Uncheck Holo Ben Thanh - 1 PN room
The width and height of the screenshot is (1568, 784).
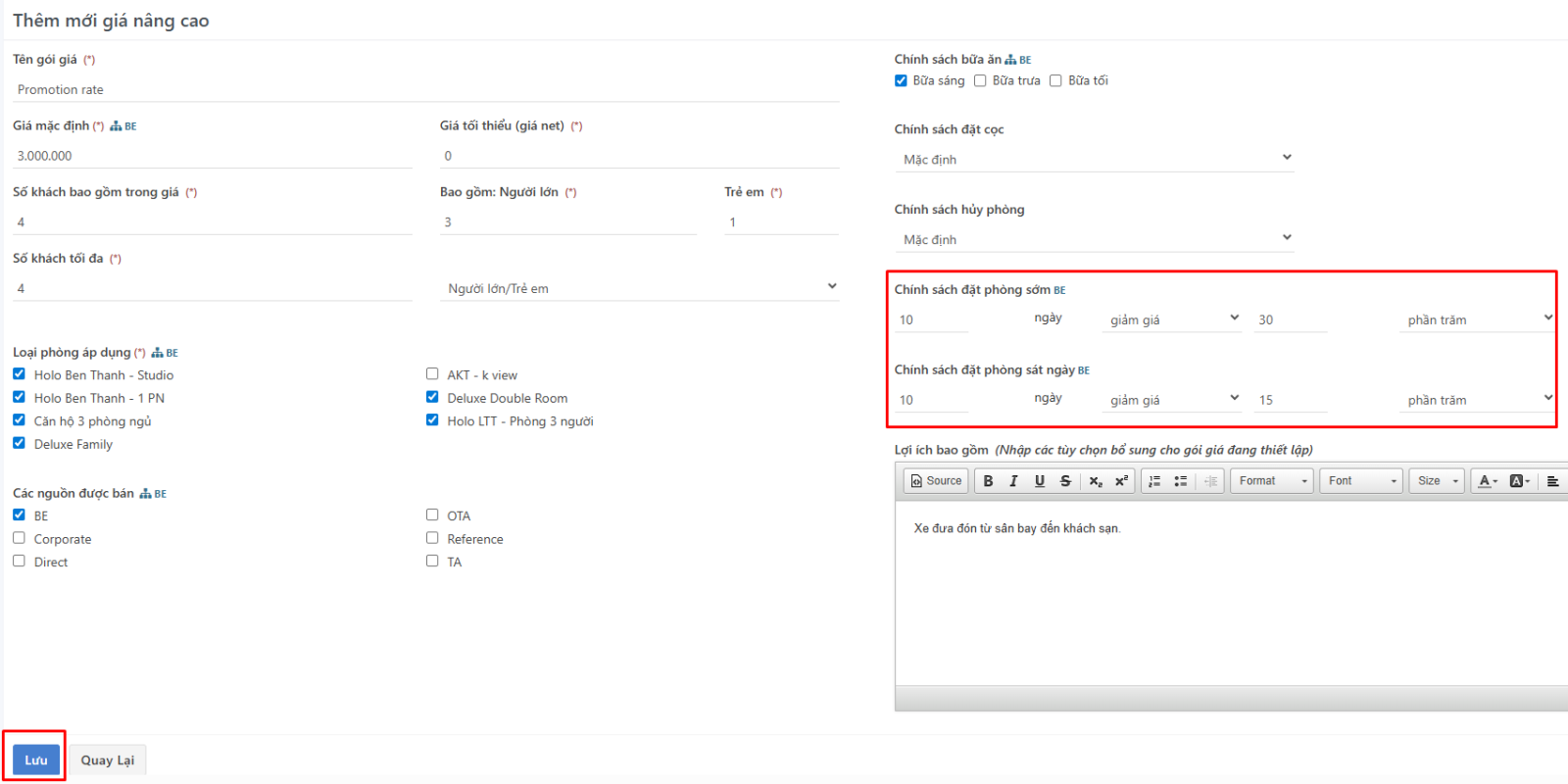tap(19, 397)
